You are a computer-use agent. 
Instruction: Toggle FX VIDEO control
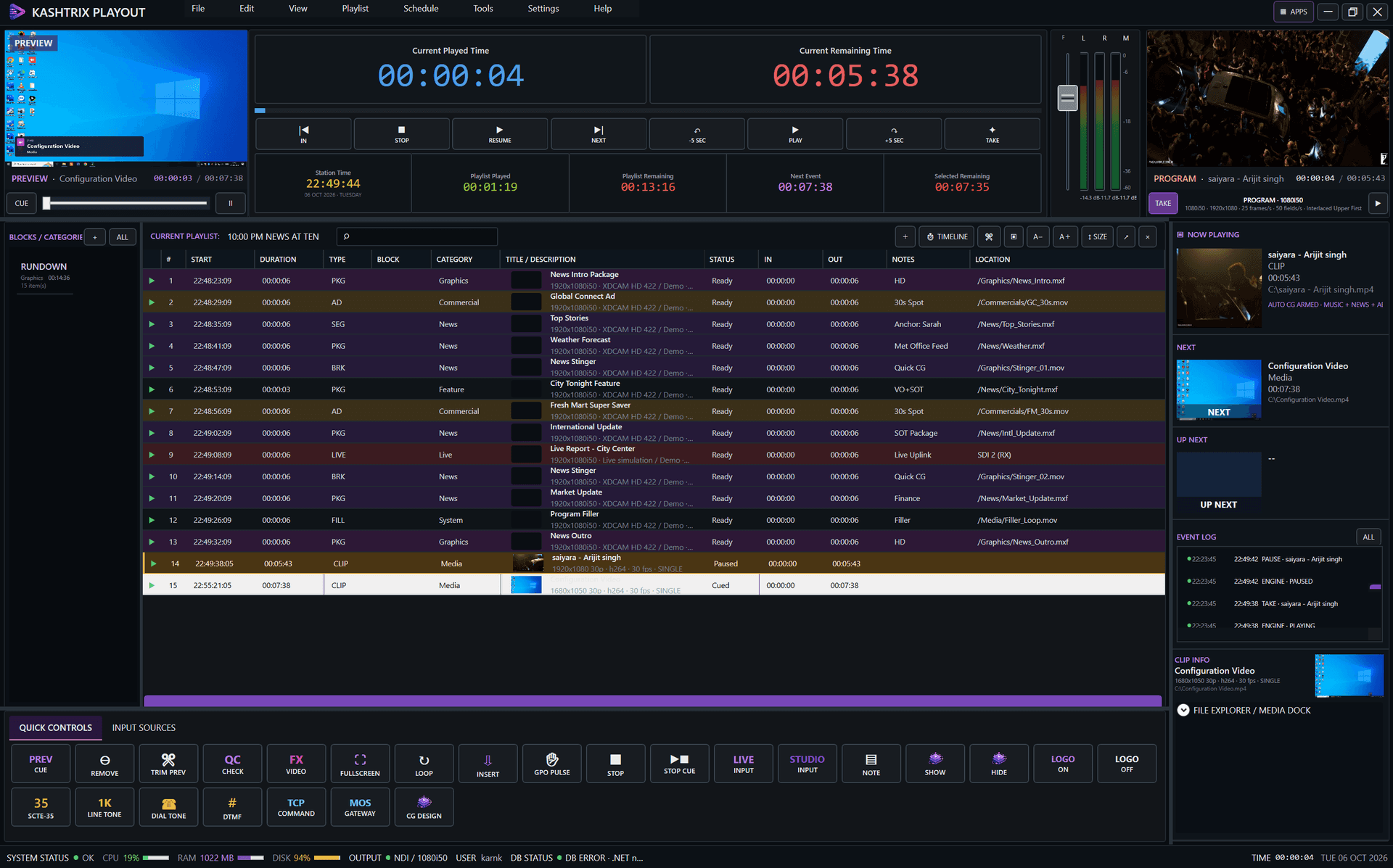click(x=296, y=764)
